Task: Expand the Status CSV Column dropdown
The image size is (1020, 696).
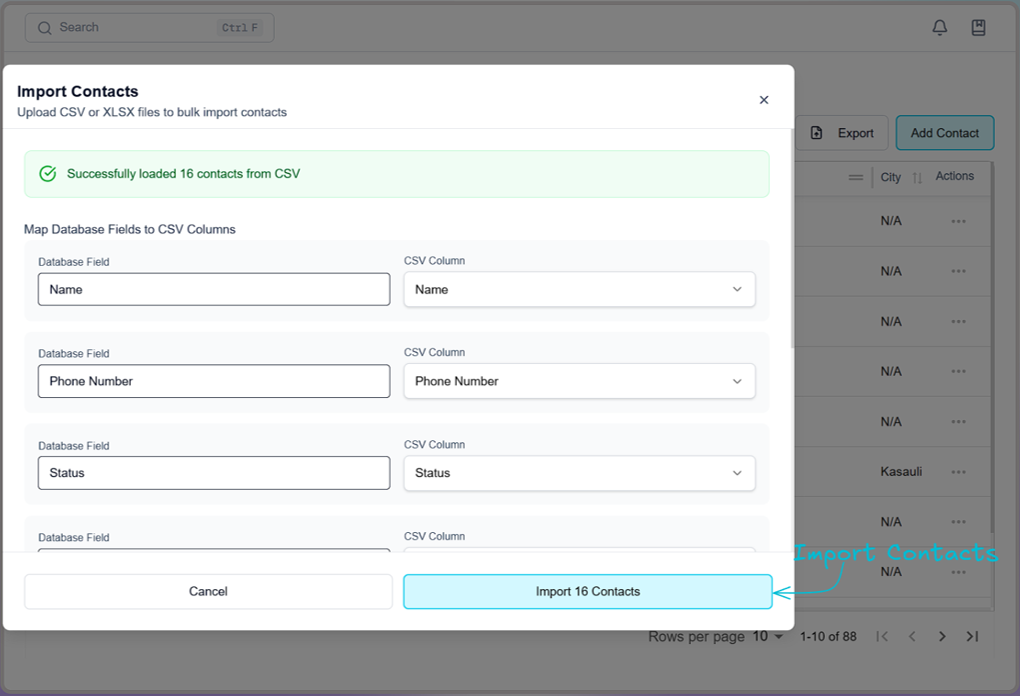Action: click(x=737, y=472)
